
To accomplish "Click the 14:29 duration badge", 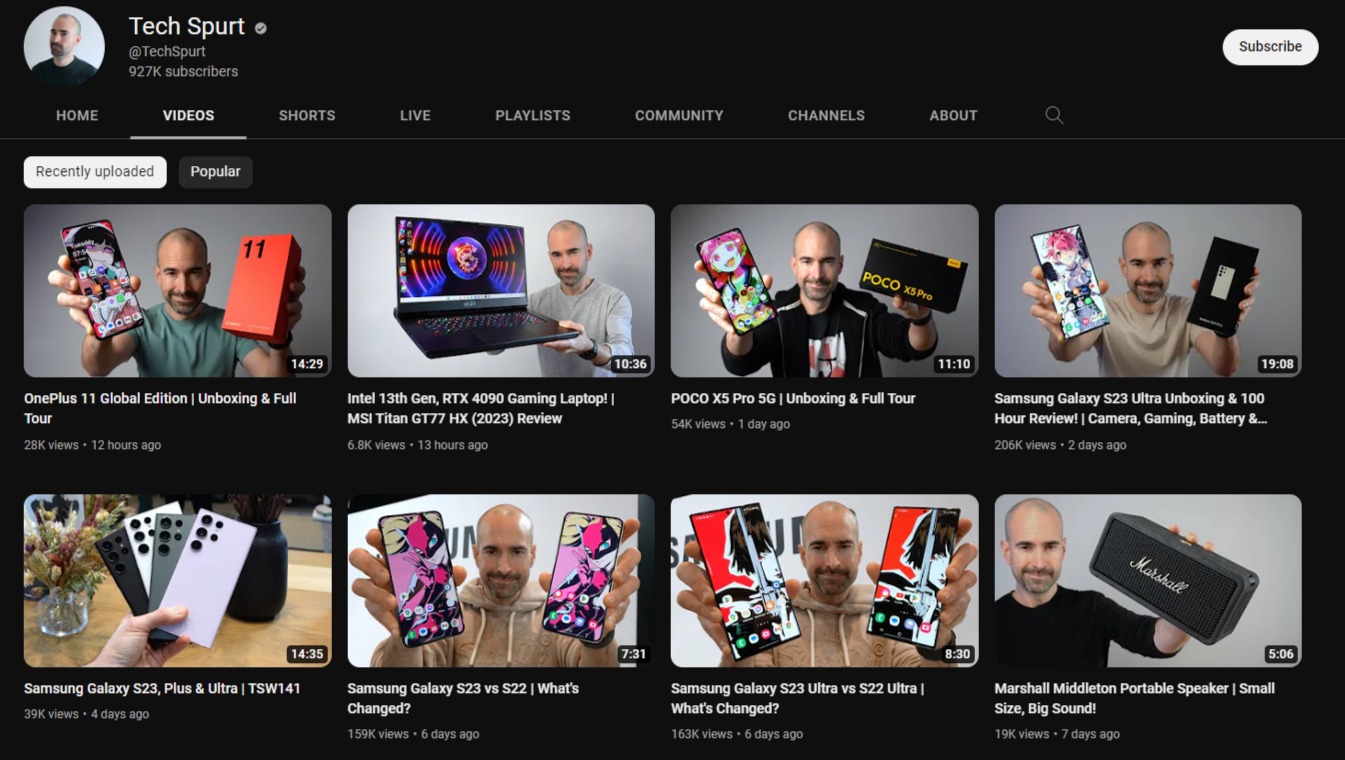I will [307, 364].
